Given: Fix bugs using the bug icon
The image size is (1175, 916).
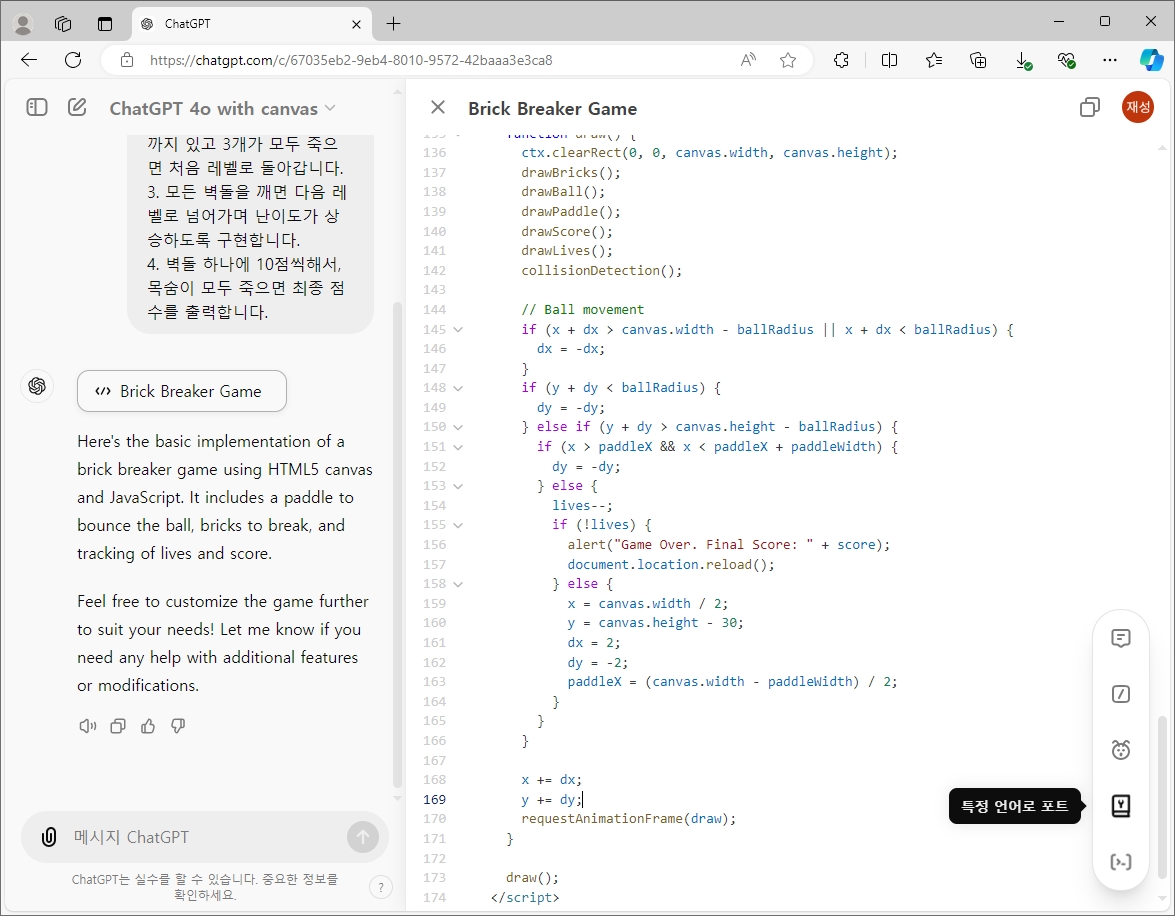Looking at the screenshot, I should pos(1120,750).
